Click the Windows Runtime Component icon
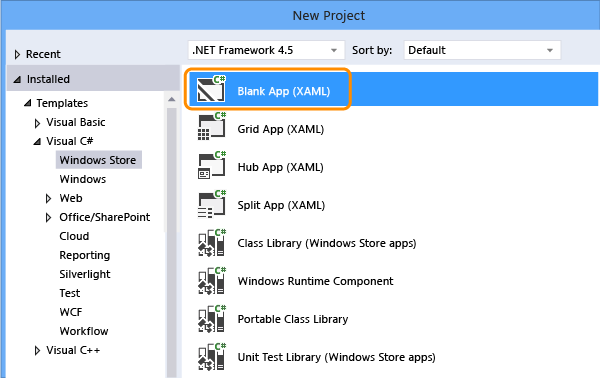600x378 pixels. tap(212, 280)
